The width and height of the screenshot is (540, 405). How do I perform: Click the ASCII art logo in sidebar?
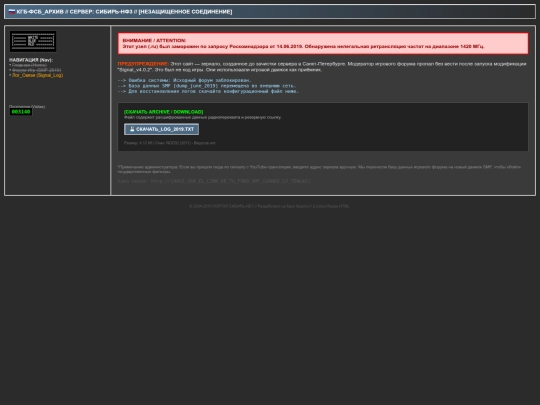click(33, 41)
